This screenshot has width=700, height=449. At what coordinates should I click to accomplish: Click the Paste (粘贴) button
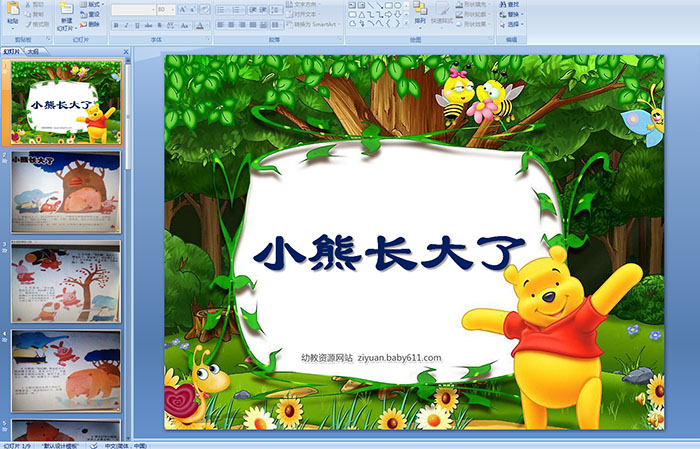tap(13, 13)
